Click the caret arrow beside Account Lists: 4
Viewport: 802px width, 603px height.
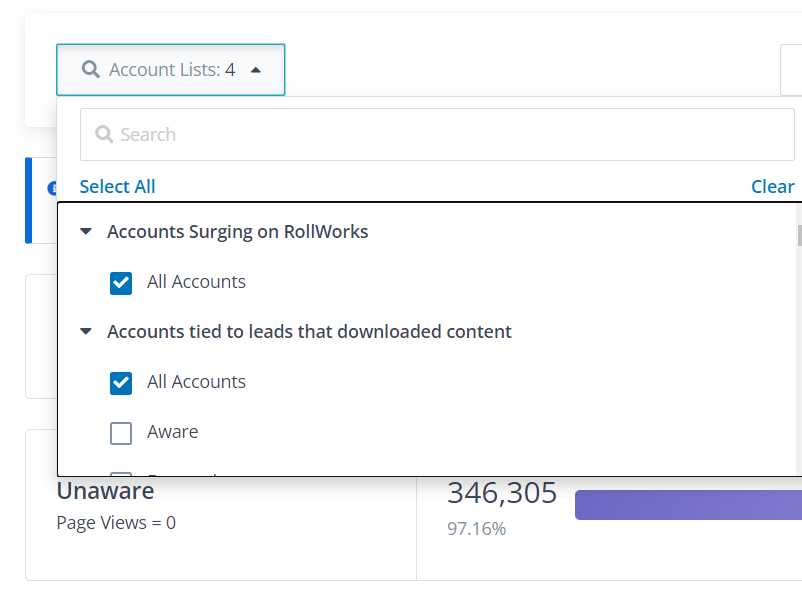click(256, 70)
